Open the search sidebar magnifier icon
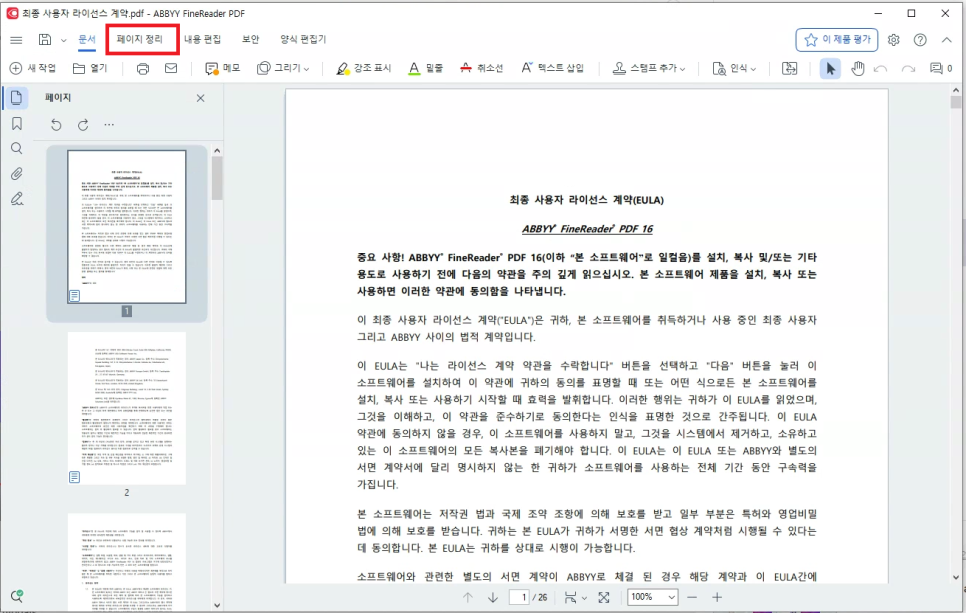Screen dimensions: 966x613 [x=17, y=148]
